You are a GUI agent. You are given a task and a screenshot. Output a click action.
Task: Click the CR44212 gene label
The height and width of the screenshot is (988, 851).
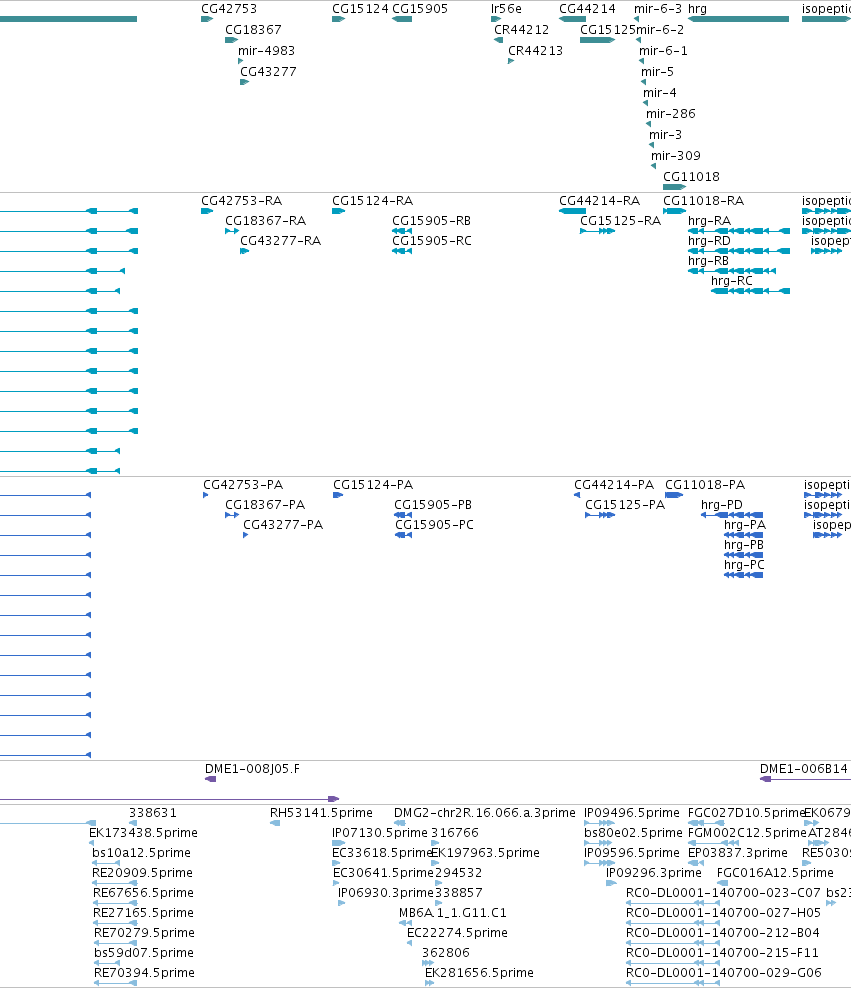522,30
